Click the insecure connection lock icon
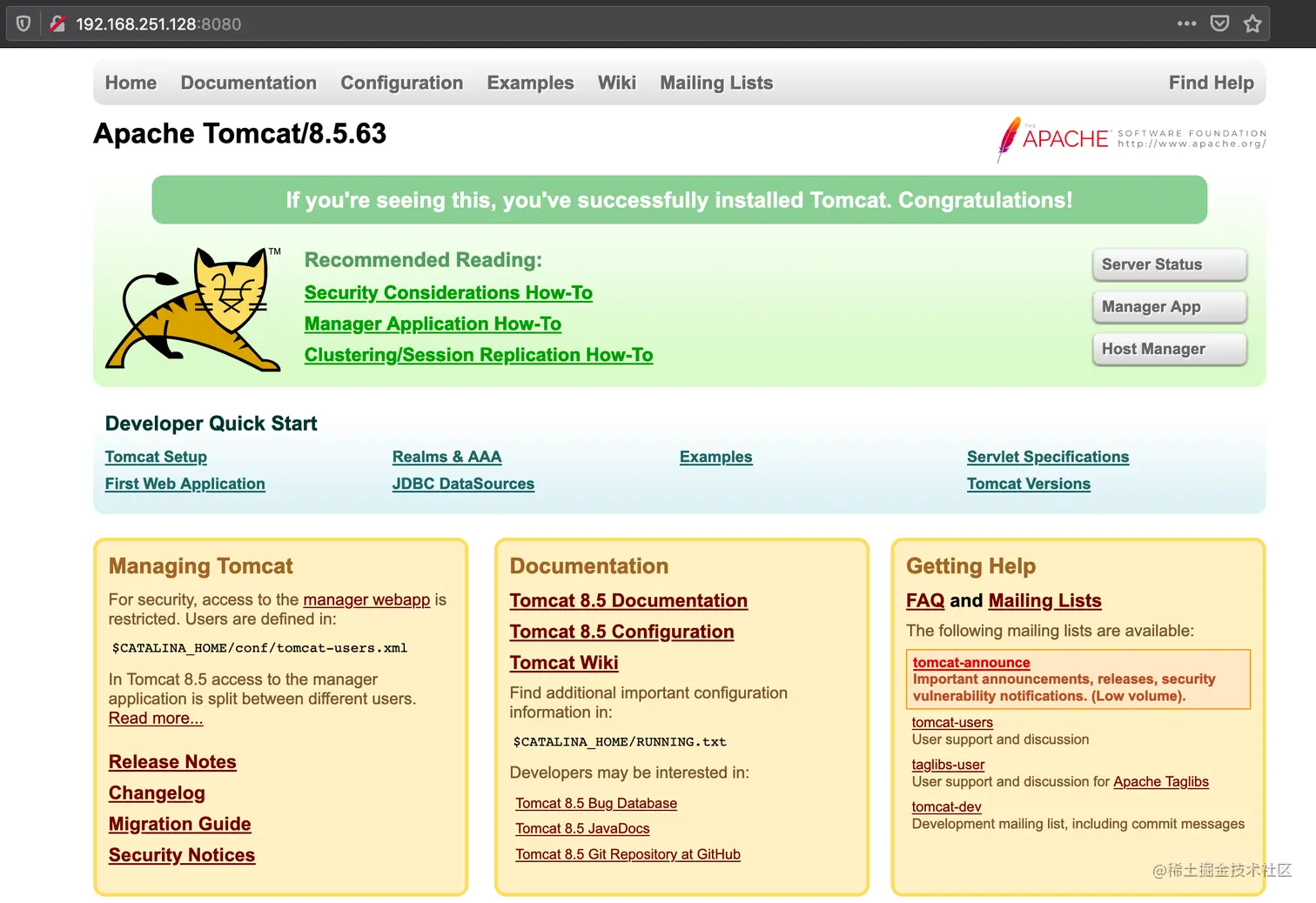This screenshot has width=1316, height=903. point(57,23)
